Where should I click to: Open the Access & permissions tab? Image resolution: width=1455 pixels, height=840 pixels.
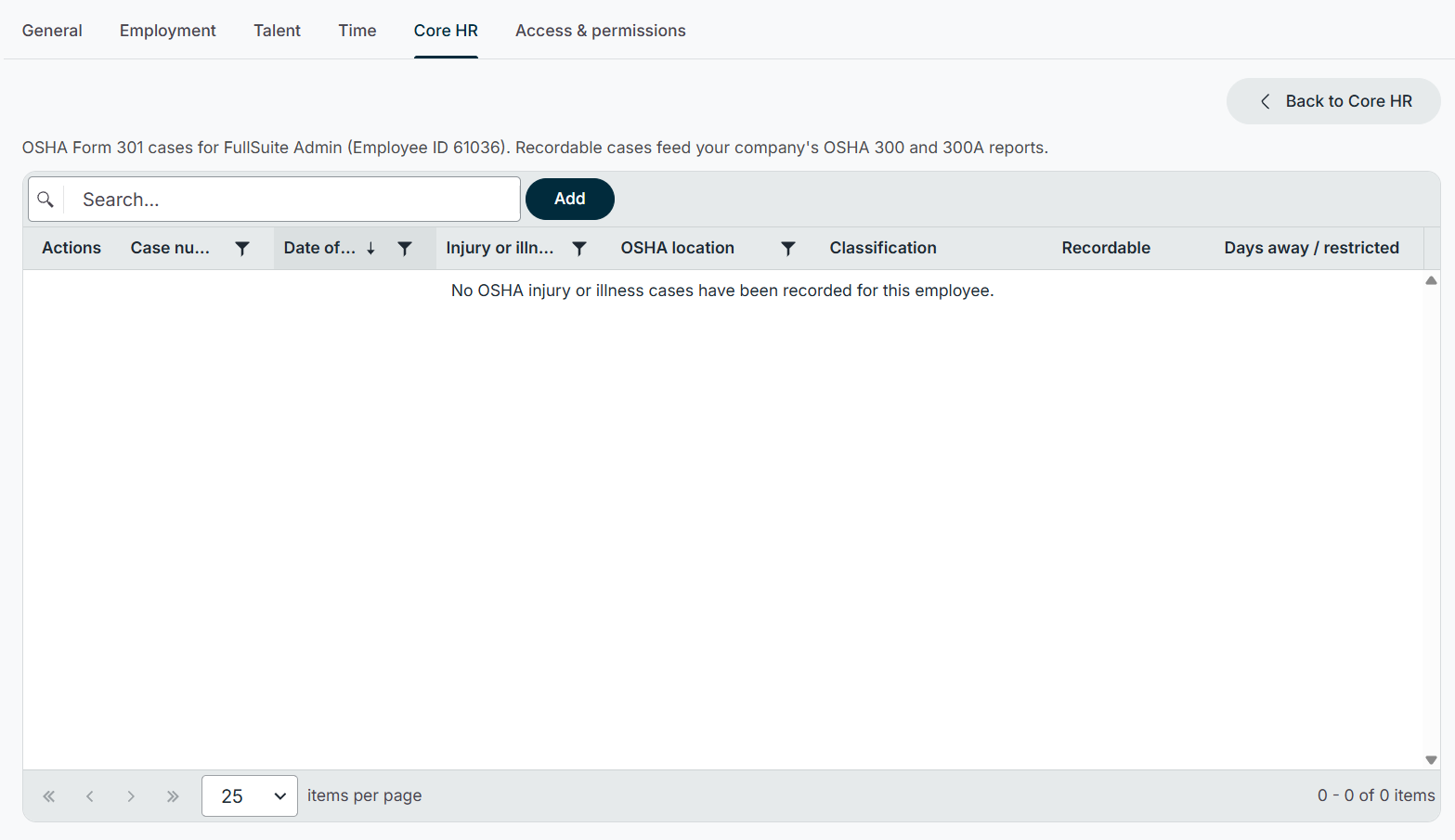tap(601, 31)
